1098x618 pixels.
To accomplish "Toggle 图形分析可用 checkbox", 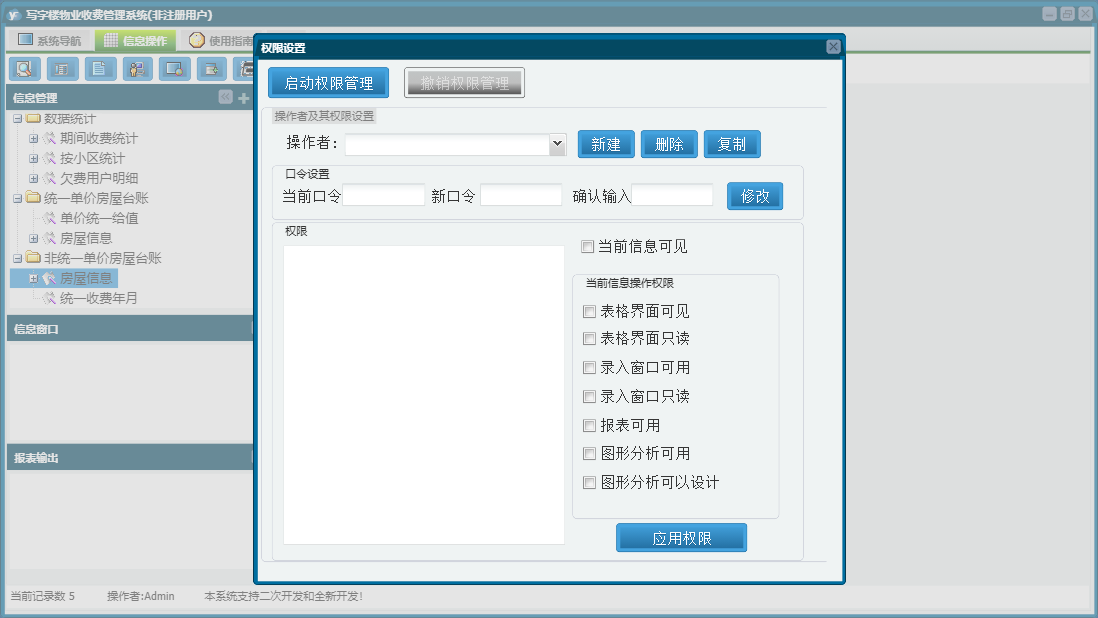I will point(590,454).
